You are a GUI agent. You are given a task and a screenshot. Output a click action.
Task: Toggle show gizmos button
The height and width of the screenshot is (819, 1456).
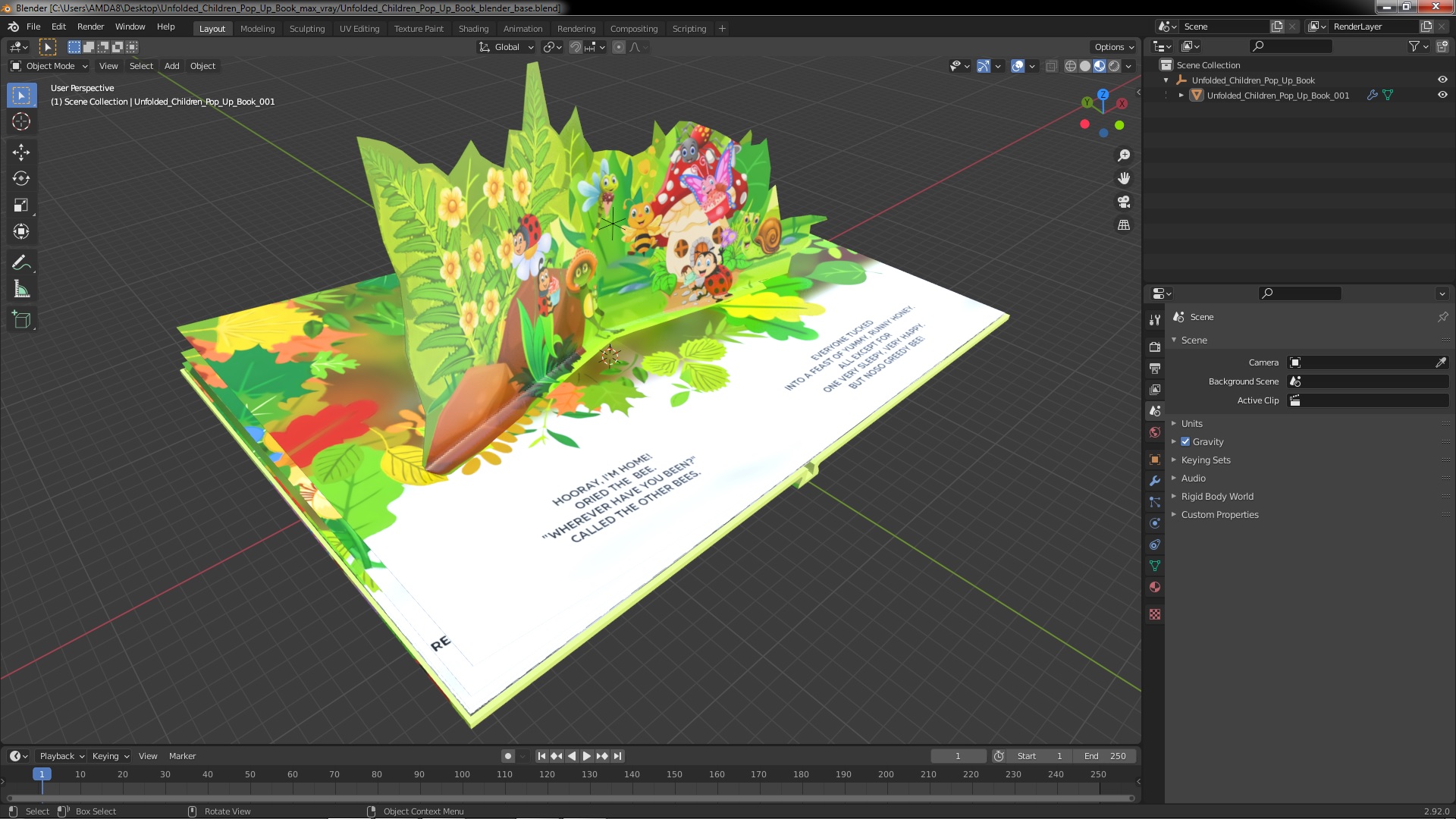pyautogui.click(x=984, y=66)
